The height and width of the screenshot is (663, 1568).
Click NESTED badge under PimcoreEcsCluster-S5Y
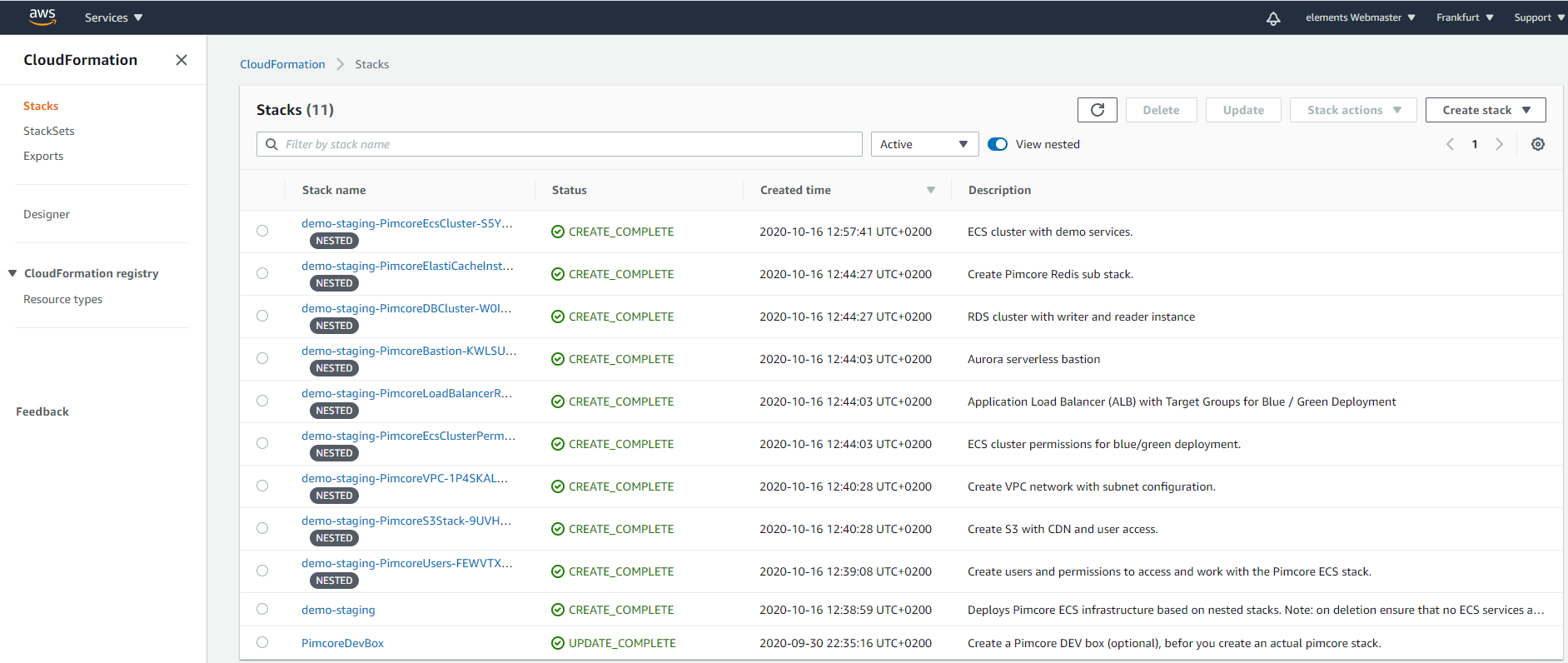tap(334, 241)
